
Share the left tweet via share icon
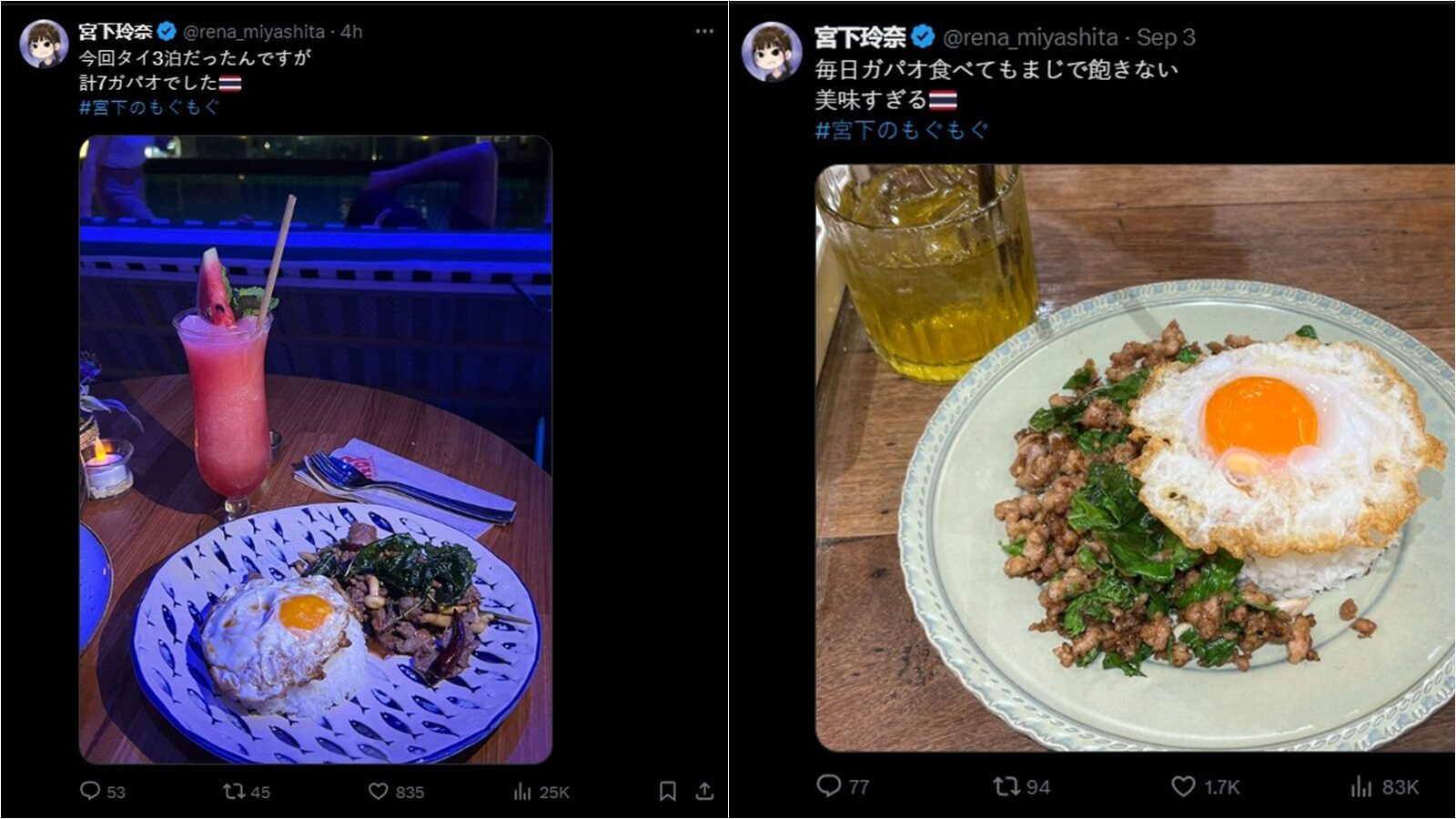click(704, 791)
